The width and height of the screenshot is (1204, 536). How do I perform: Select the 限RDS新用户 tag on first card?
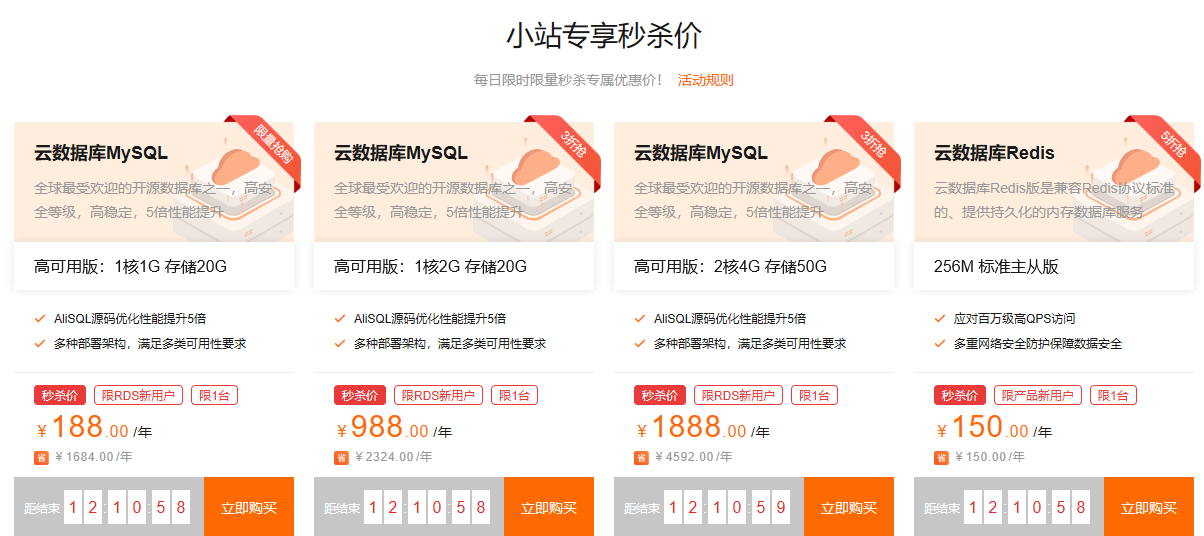click(138, 395)
